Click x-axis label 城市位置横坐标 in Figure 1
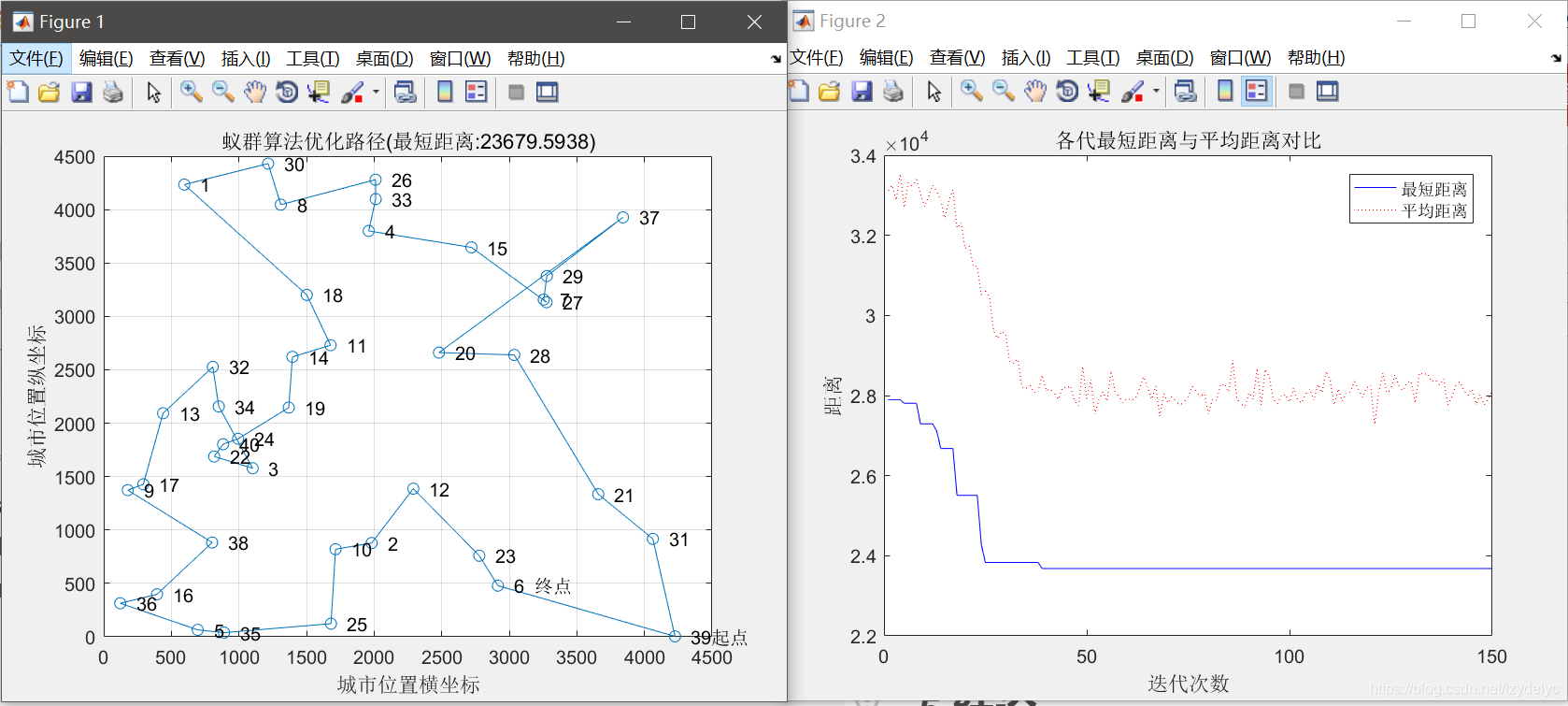Screen dimensions: 1568x706 coord(408,684)
